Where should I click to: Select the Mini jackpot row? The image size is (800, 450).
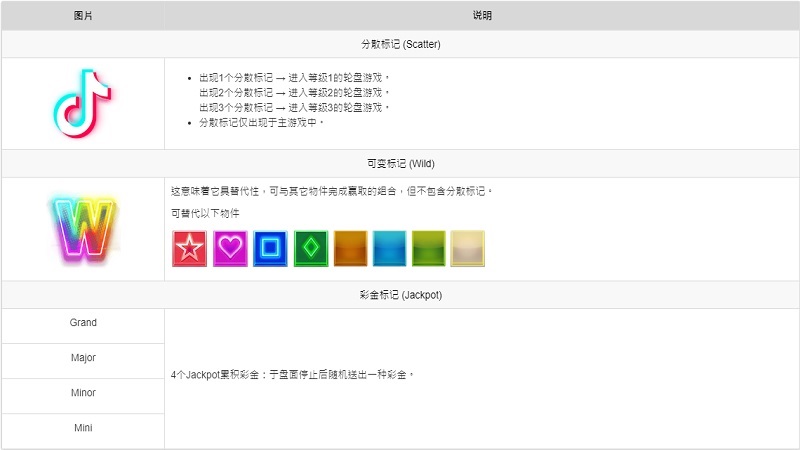pos(83,431)
